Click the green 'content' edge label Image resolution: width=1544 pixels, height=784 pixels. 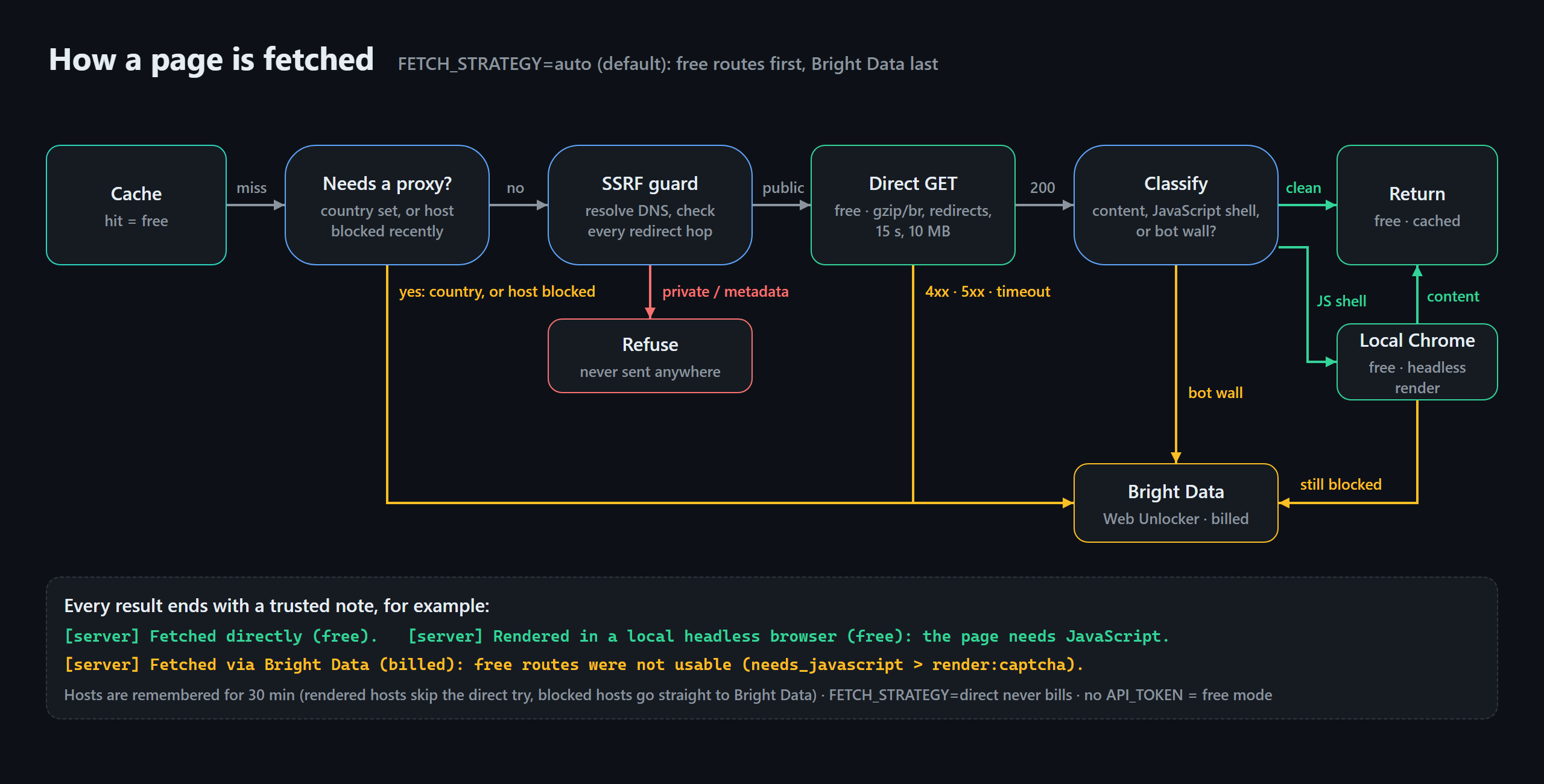tap(1453, 296)
